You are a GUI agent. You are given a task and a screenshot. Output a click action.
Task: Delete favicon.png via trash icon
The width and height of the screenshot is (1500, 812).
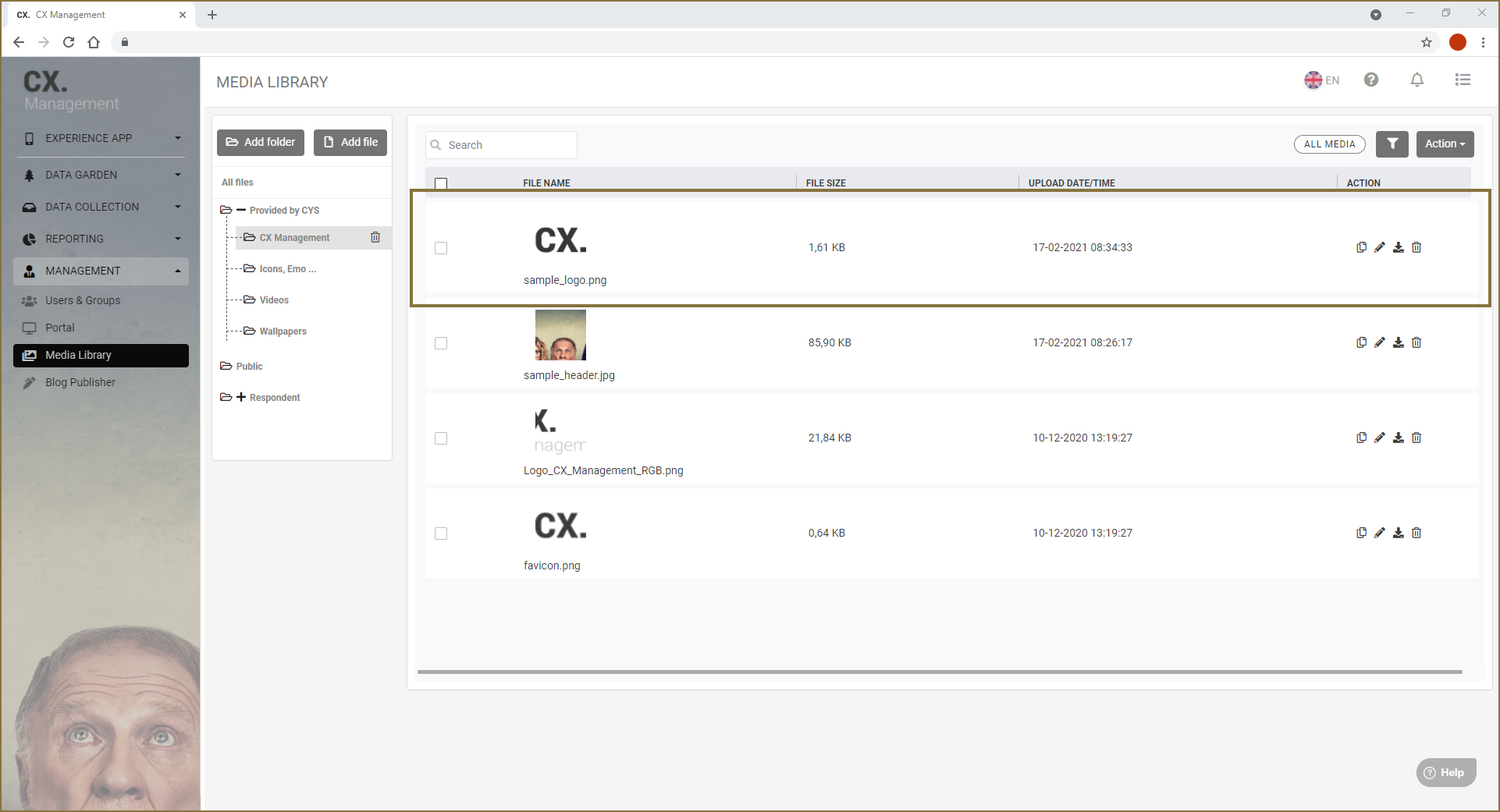1416,533
